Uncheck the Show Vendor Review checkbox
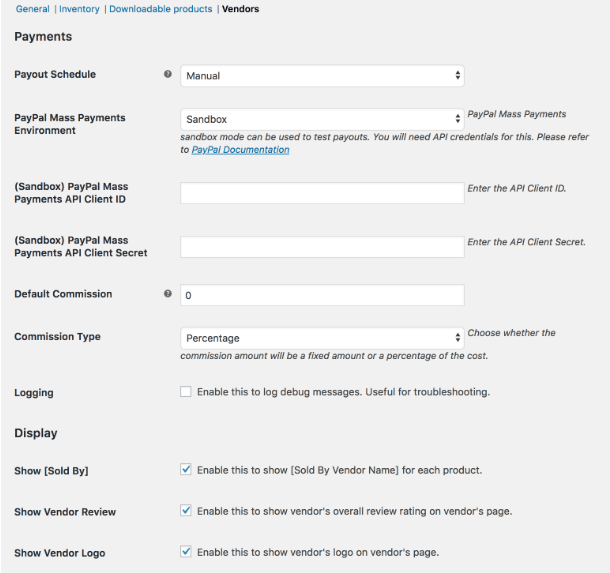 pyautogui.click(x=186, y=510)
